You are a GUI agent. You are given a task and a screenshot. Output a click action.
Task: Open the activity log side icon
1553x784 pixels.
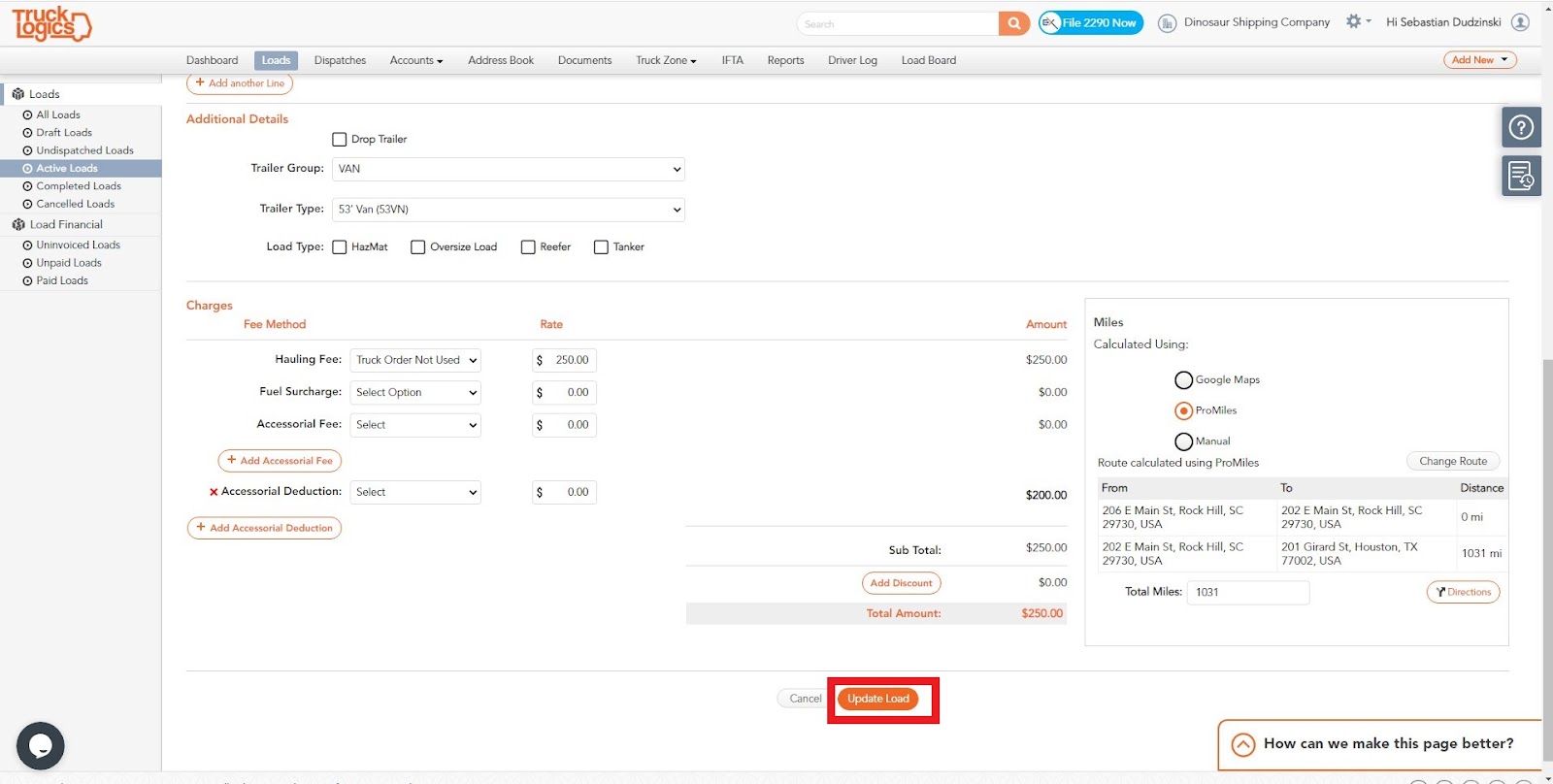pos(1521,176)
